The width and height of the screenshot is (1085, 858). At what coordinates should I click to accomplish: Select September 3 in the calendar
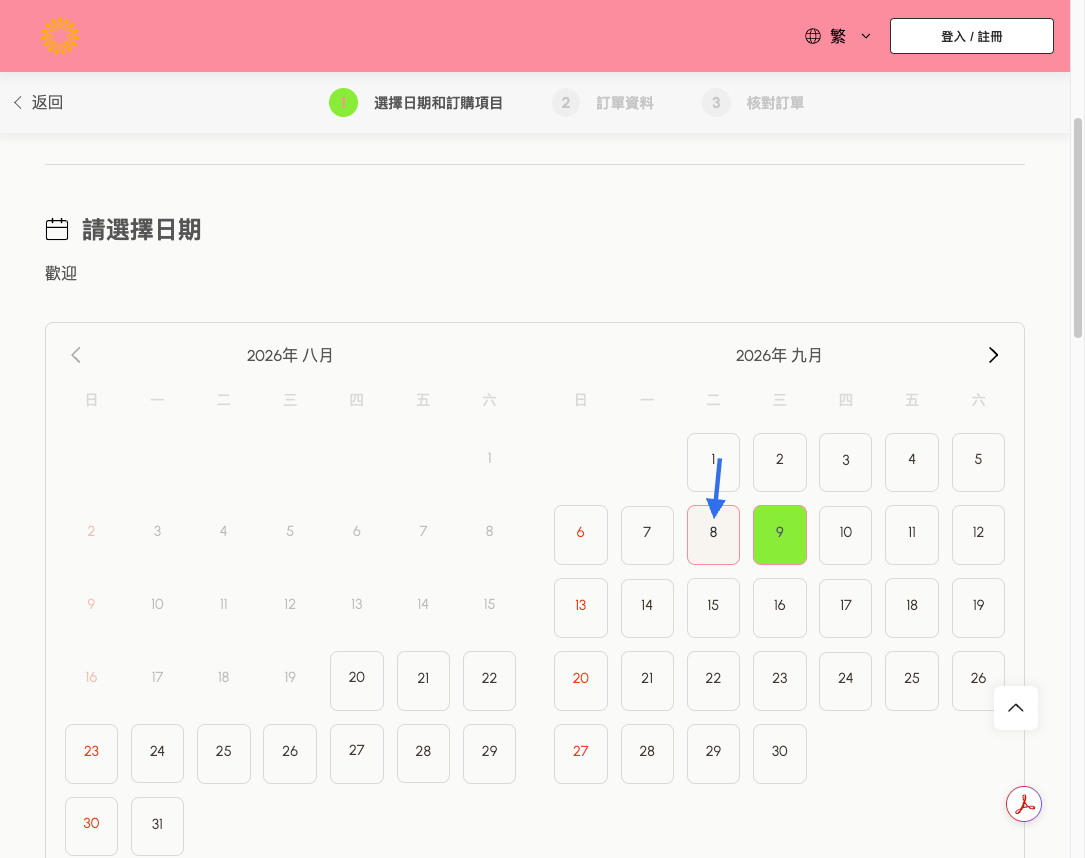[x=846, y=462]
